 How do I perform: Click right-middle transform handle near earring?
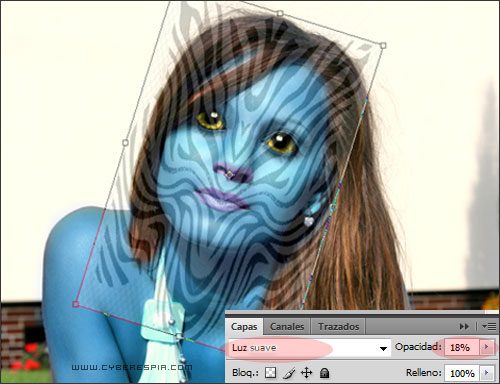pos(333,207)
